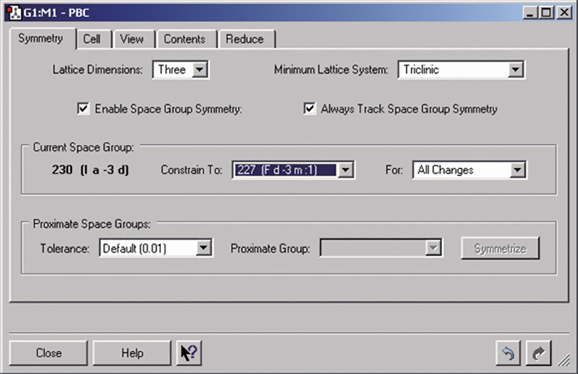The width and height of the screenshot is (578, 374).
Task: Toggle Enable Space Group Symmetry checkbox
Action: tap(83, 109)
